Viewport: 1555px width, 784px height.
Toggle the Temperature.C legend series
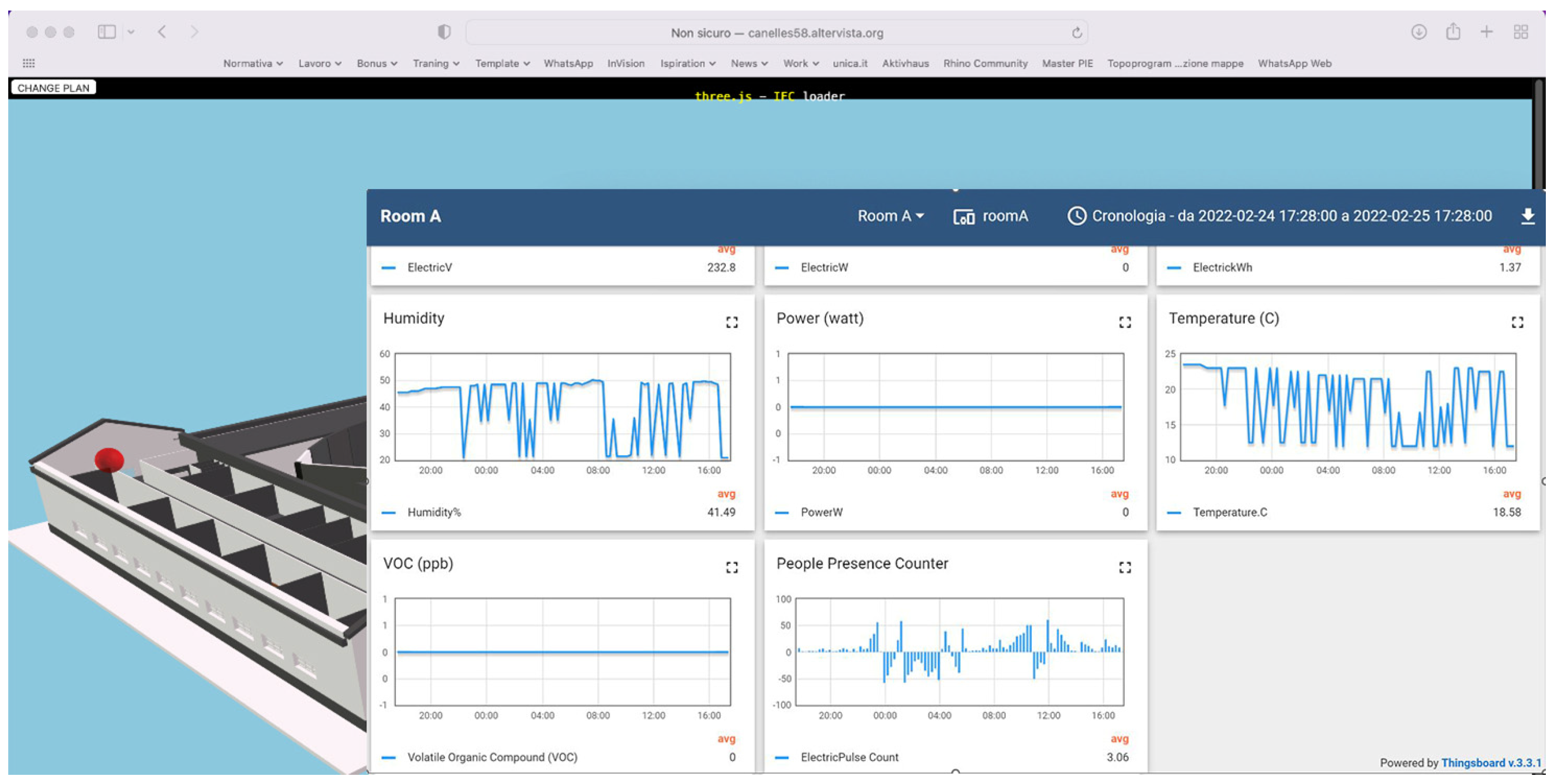tap(1229, 512)
